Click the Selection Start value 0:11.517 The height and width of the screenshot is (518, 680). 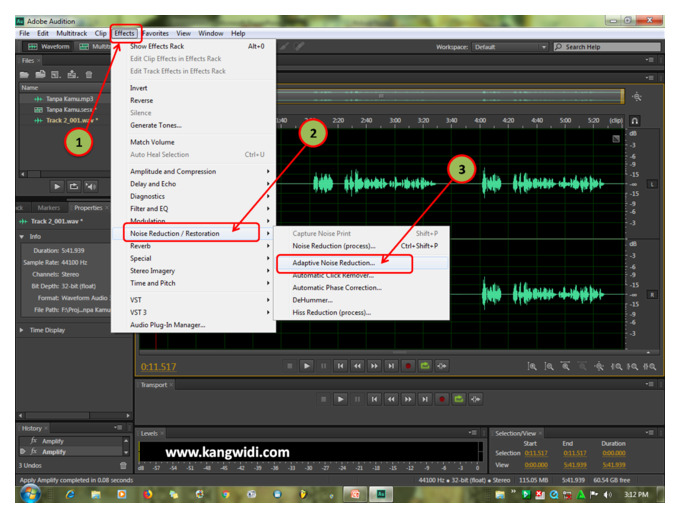[x=536, y=453]
